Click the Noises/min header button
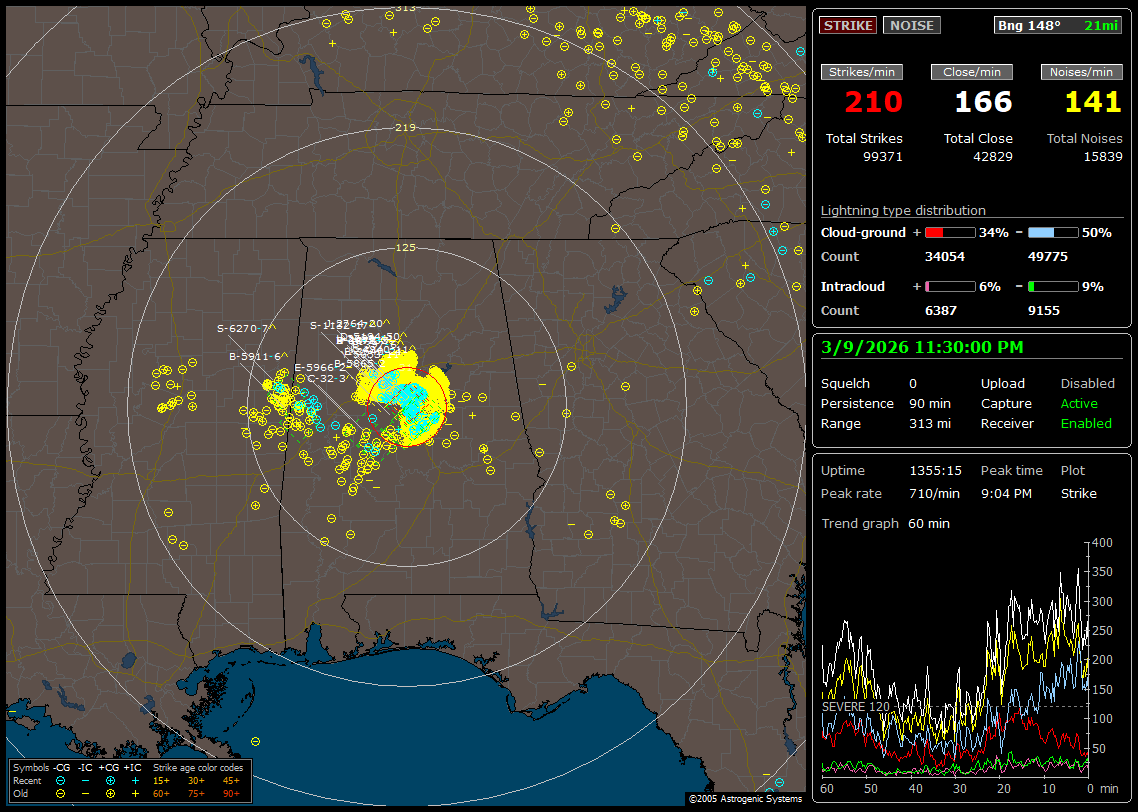1138x812 pixels. click(1081, 72)
